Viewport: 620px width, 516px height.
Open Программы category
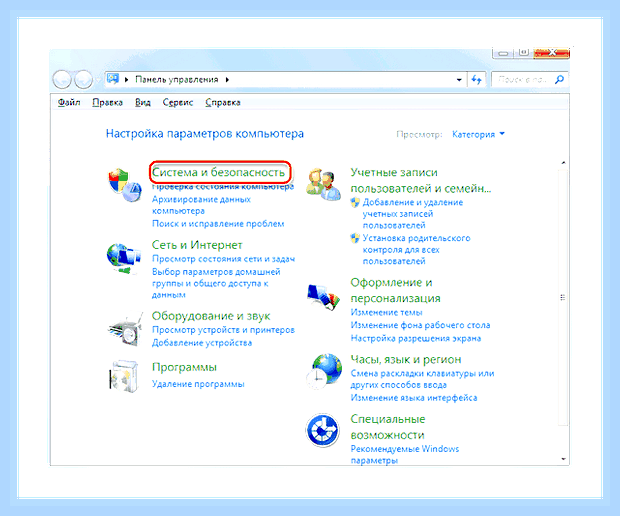pos(184,367)
